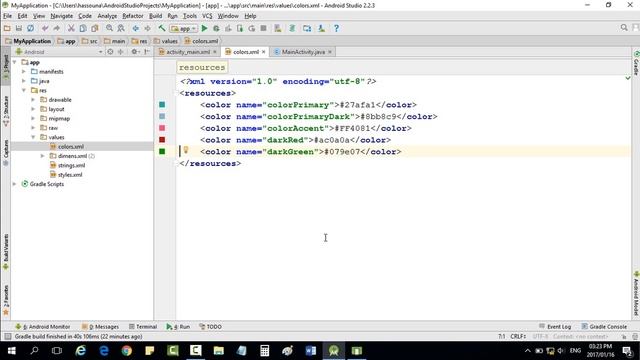Open Chrome from the Windows taskbar
This screenshot has height=360, width=640.
[127, 351]
